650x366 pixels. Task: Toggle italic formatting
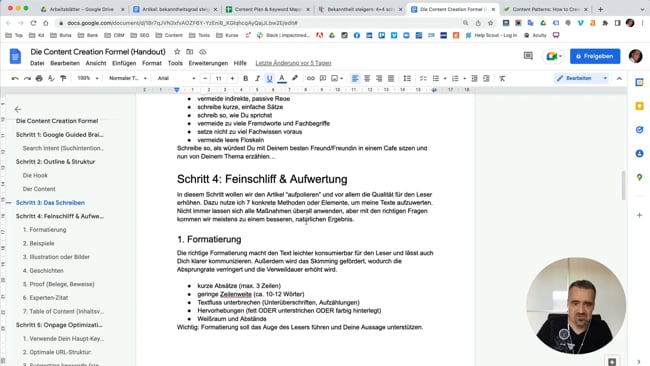257,78
